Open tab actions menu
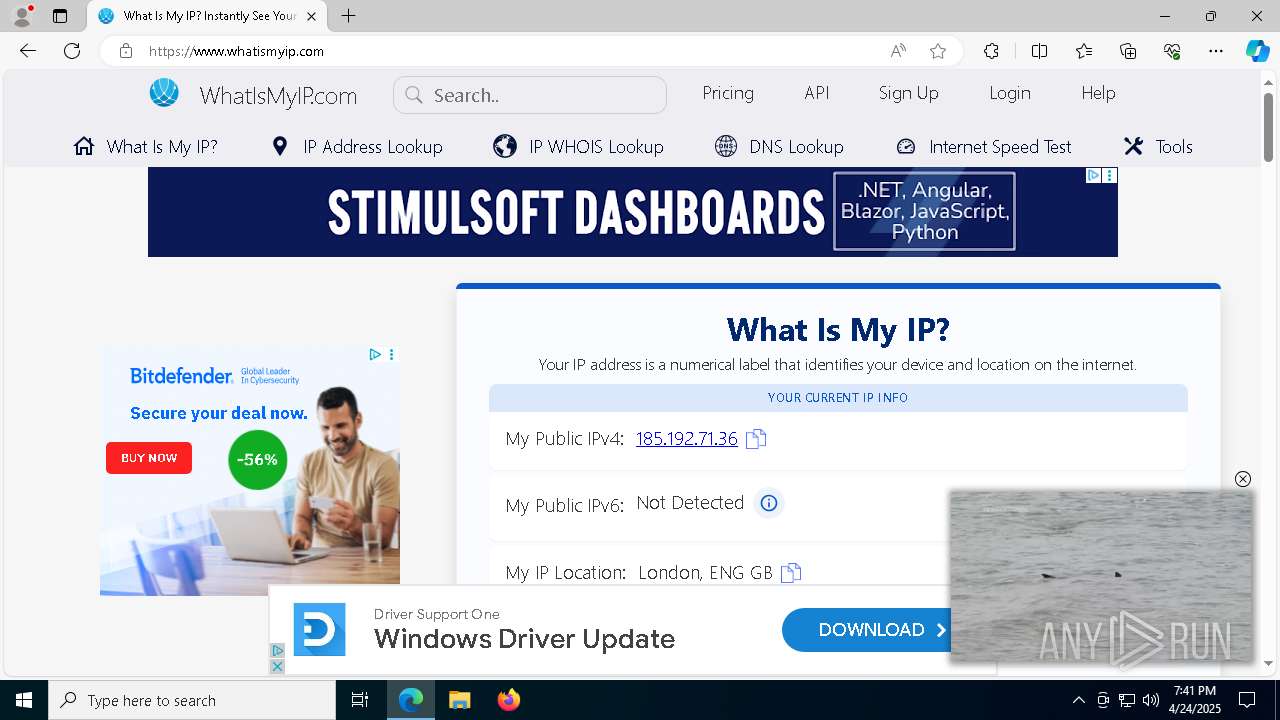This screenshot has height=720, width=1280. 60,16
